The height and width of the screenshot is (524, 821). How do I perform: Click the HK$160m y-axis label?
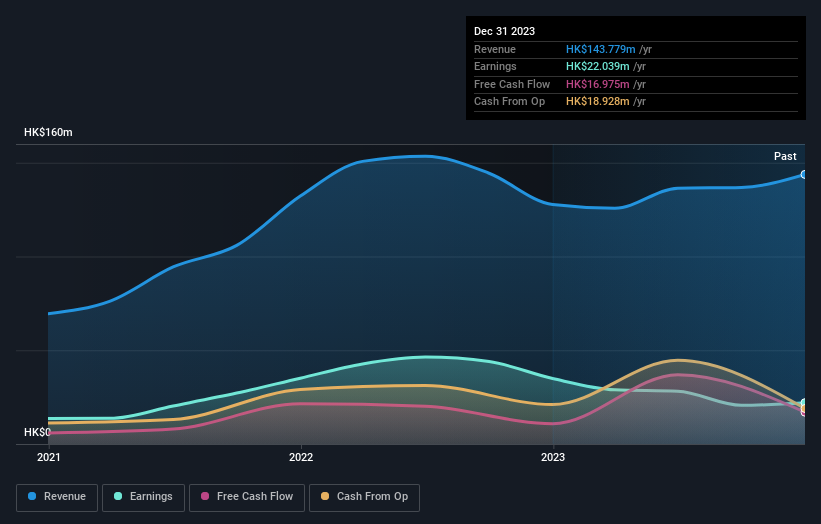point(48,132)
